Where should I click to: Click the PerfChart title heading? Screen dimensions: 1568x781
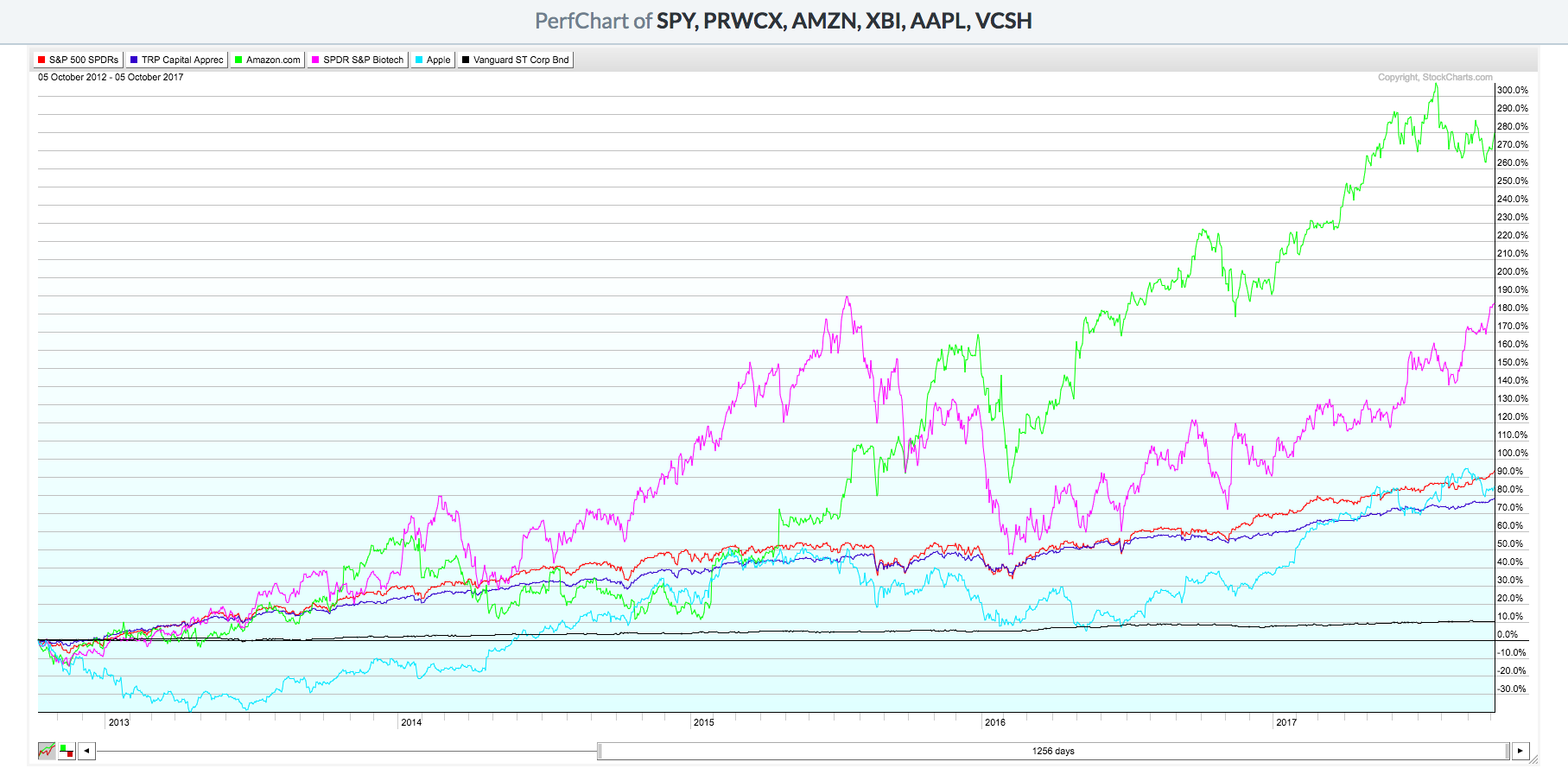click(x=783, y=21)
